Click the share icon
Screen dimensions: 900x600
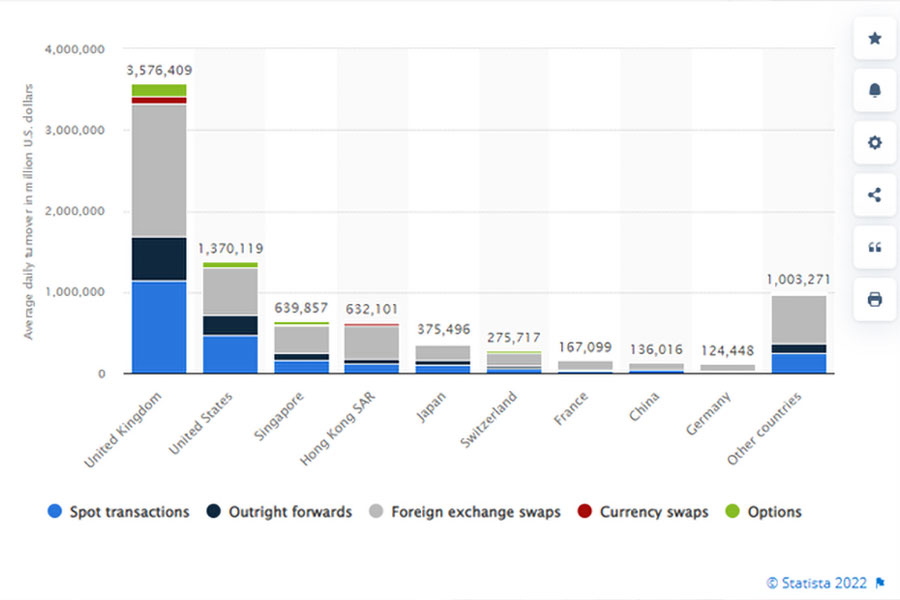pos(874,195)
